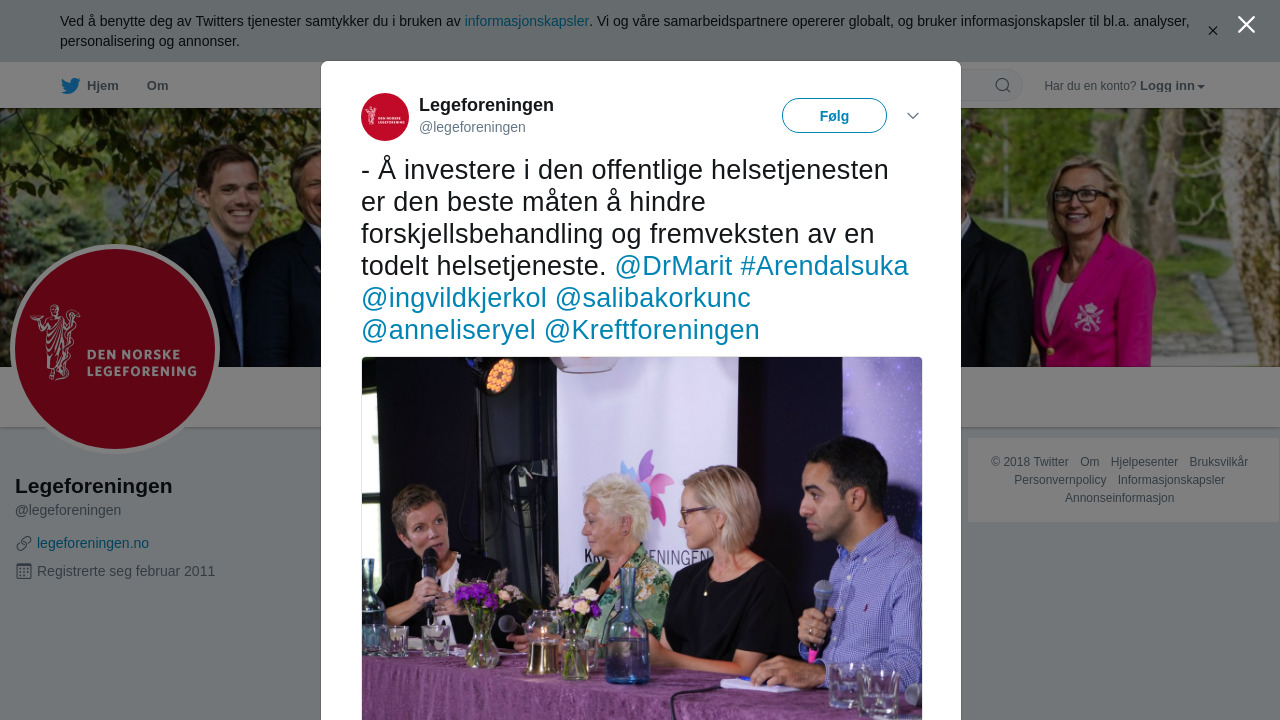Image resolution: width=1280 pixels, height=720 pixels.
Task: Click the Twitter bird Hjem icon
Action: [70, 86]
